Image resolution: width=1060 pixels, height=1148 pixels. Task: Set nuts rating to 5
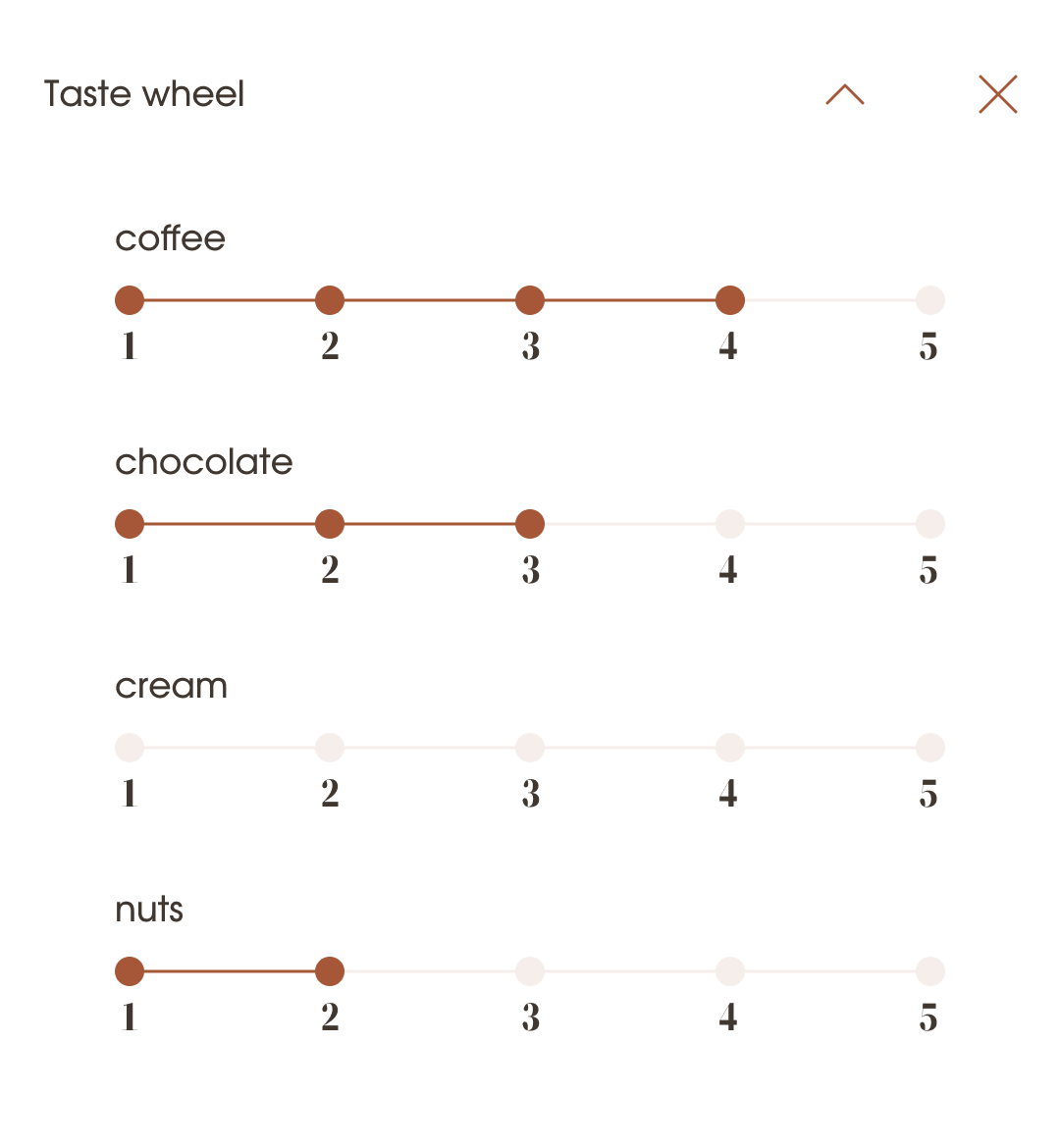(928, 970)
